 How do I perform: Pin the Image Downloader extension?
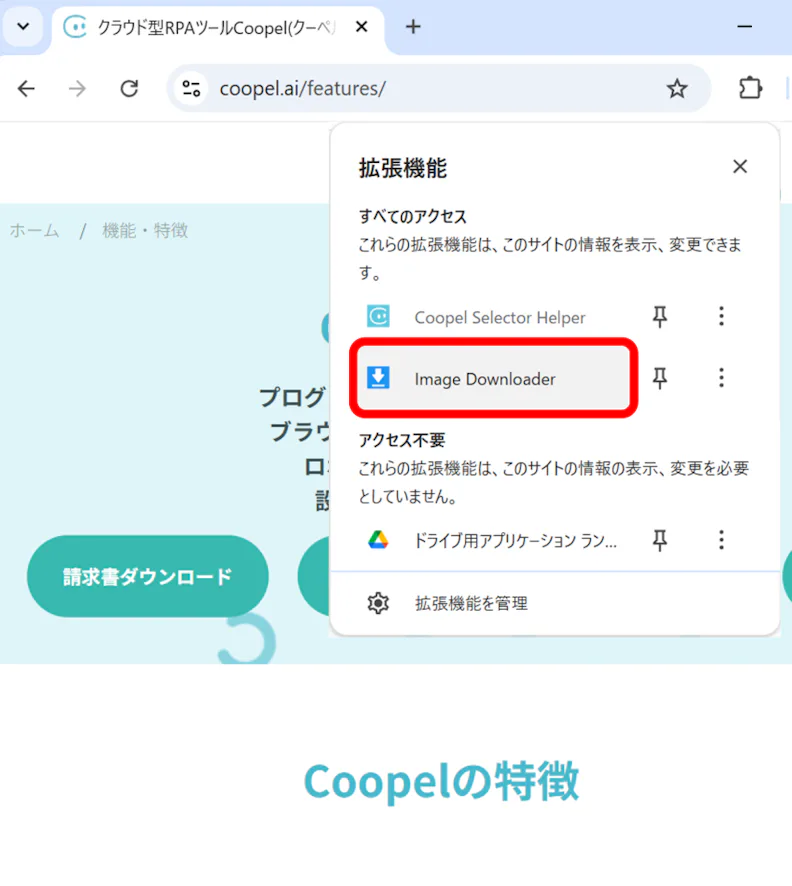tap(660, 377)
